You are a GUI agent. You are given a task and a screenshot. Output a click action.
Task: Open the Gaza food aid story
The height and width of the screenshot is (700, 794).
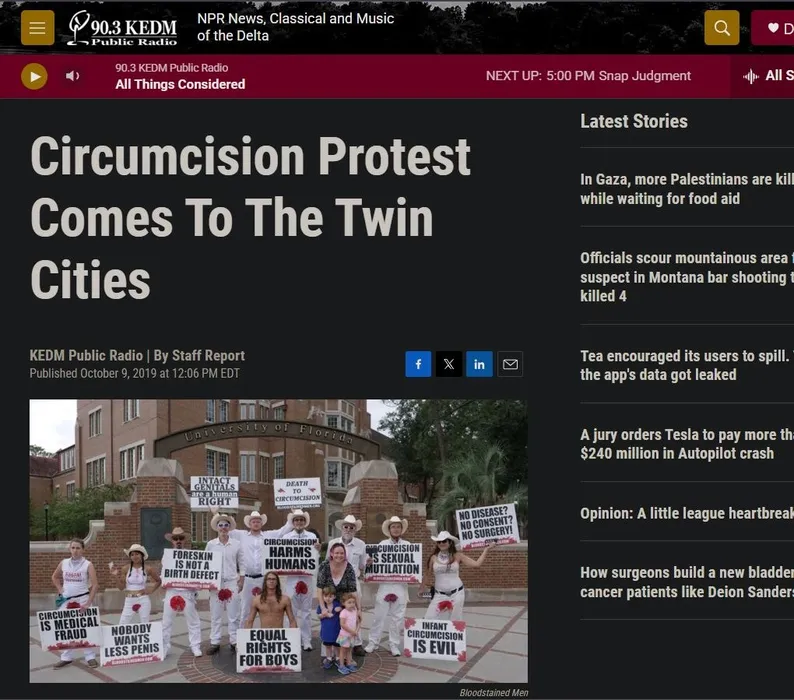tap(687, 189)
